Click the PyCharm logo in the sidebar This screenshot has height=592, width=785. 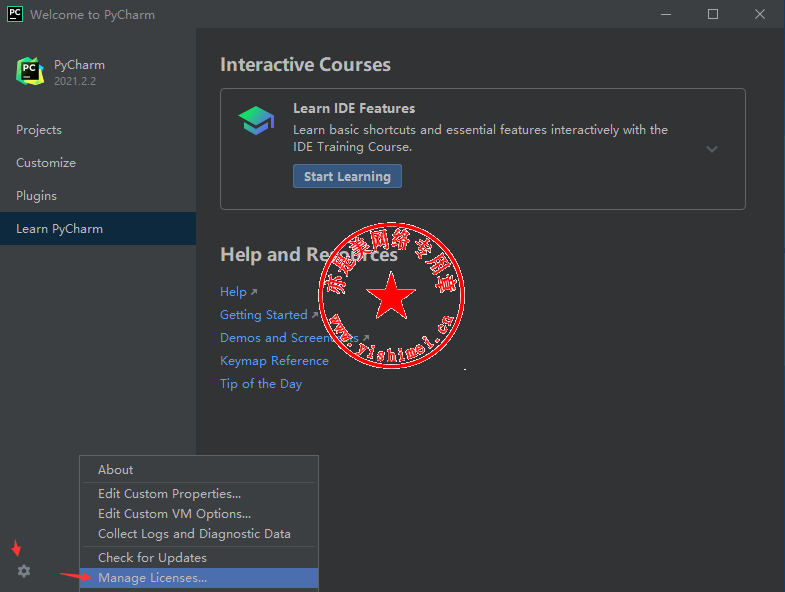(x=30, y=72)
